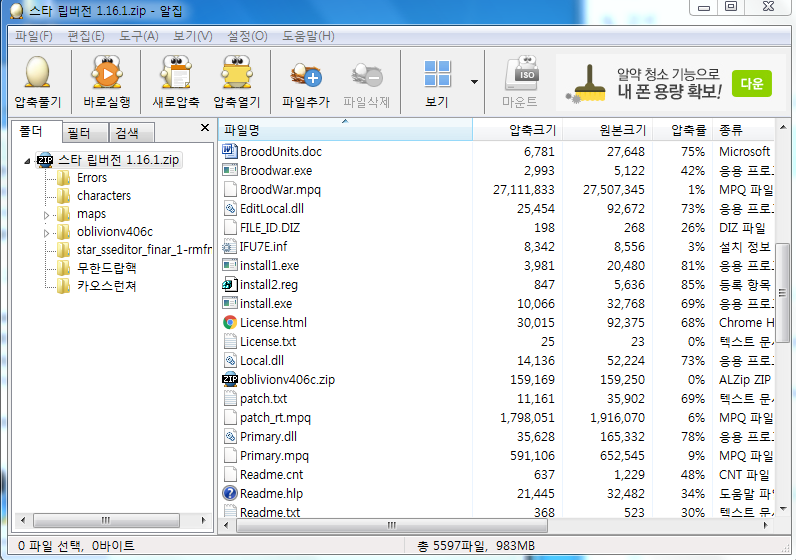796x560 pixels.
Task: Sort by the 압축크기 column header
Action: pyautogui.click(x=517, y=130)
